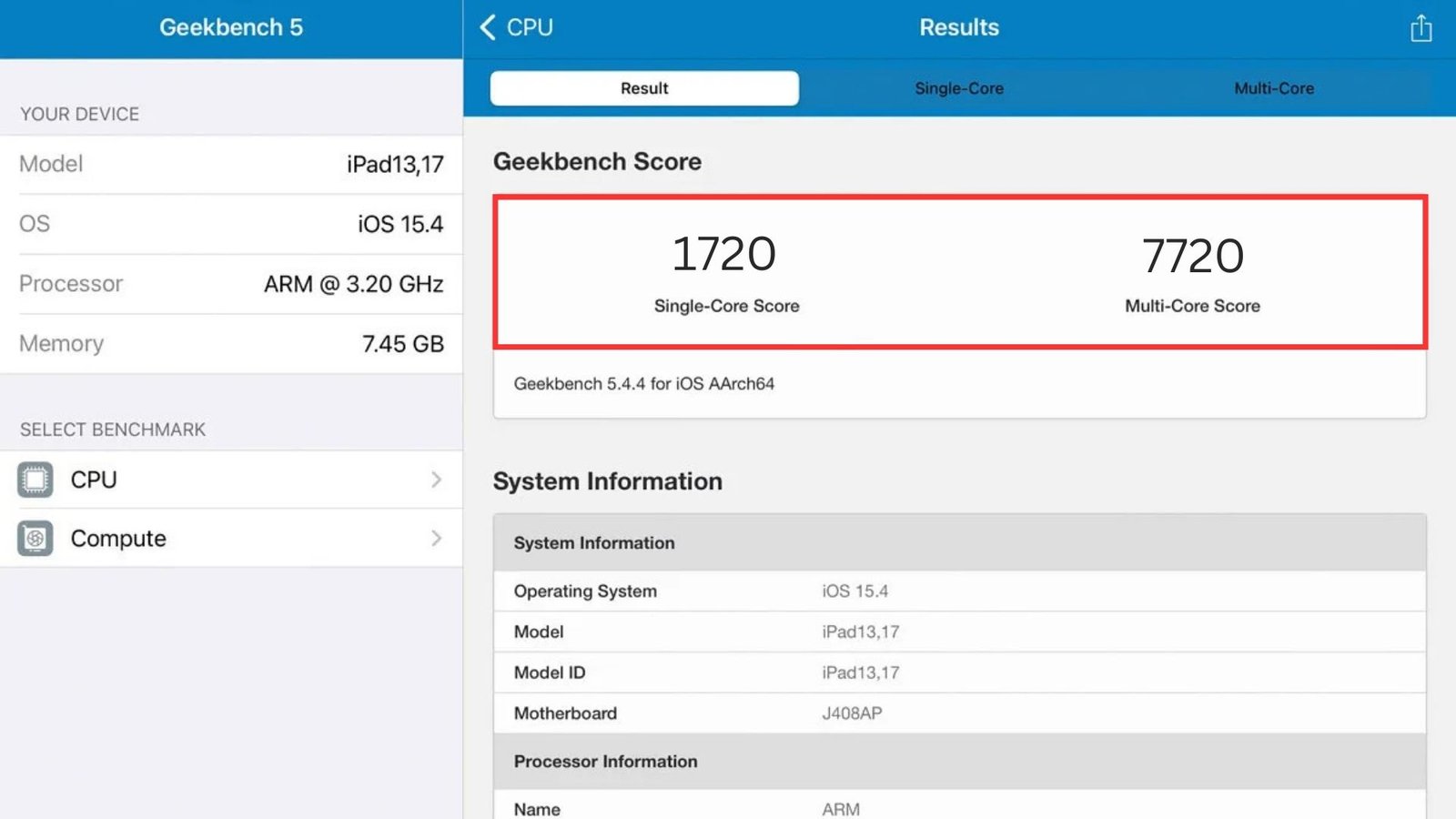Tap iOS 15.4 value in system table
This screenshot has height=819, width=1456.
coord(854,591)
